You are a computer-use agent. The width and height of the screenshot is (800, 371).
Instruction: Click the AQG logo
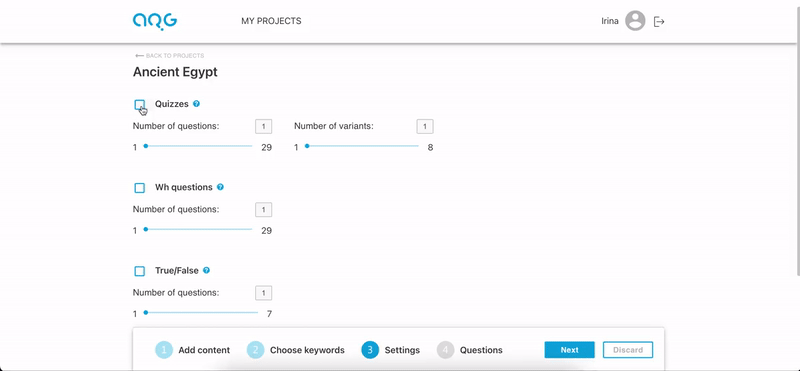click(155, 21)
